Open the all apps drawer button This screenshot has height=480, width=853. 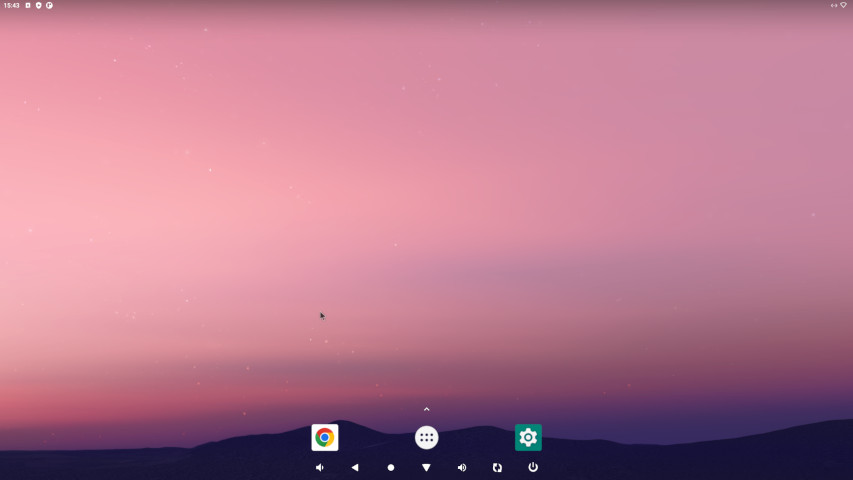[426, 438]
